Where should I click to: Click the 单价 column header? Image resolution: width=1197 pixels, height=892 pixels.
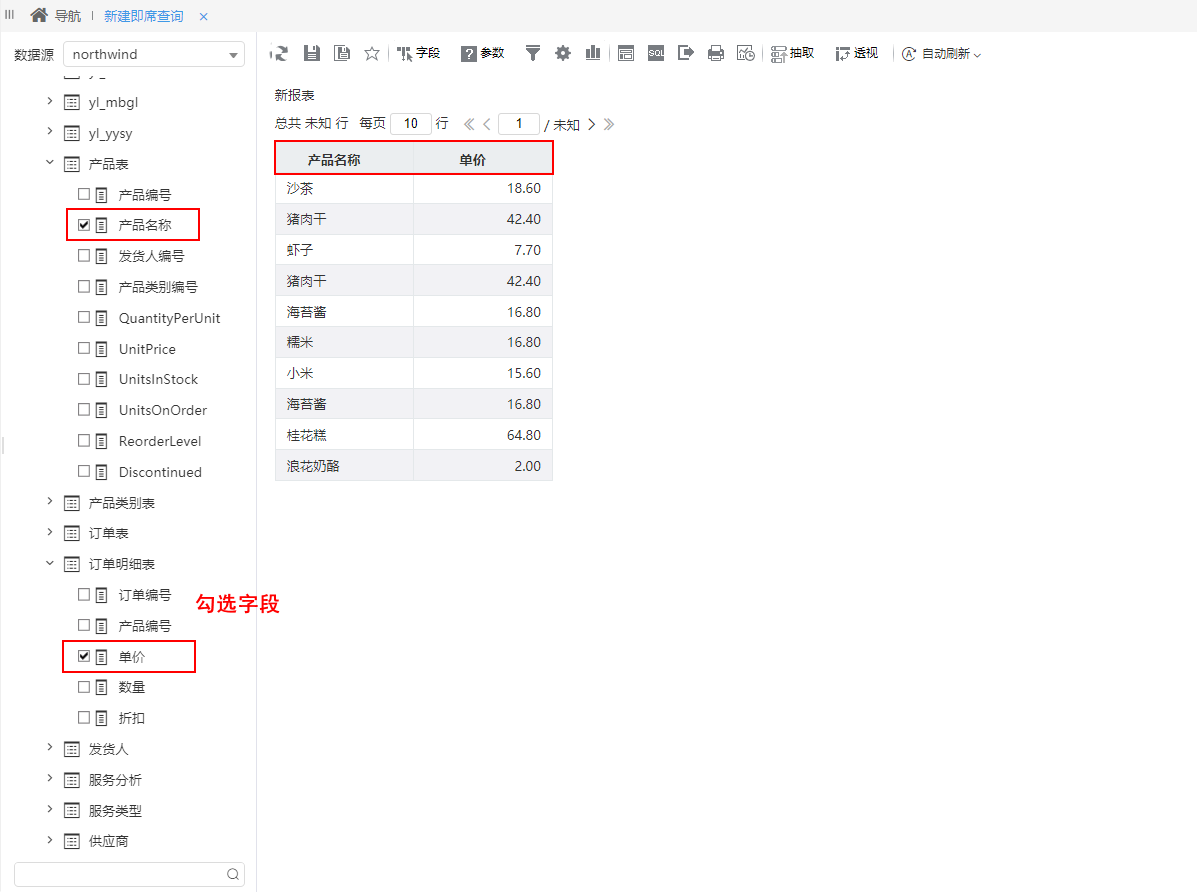pos(482,160)
